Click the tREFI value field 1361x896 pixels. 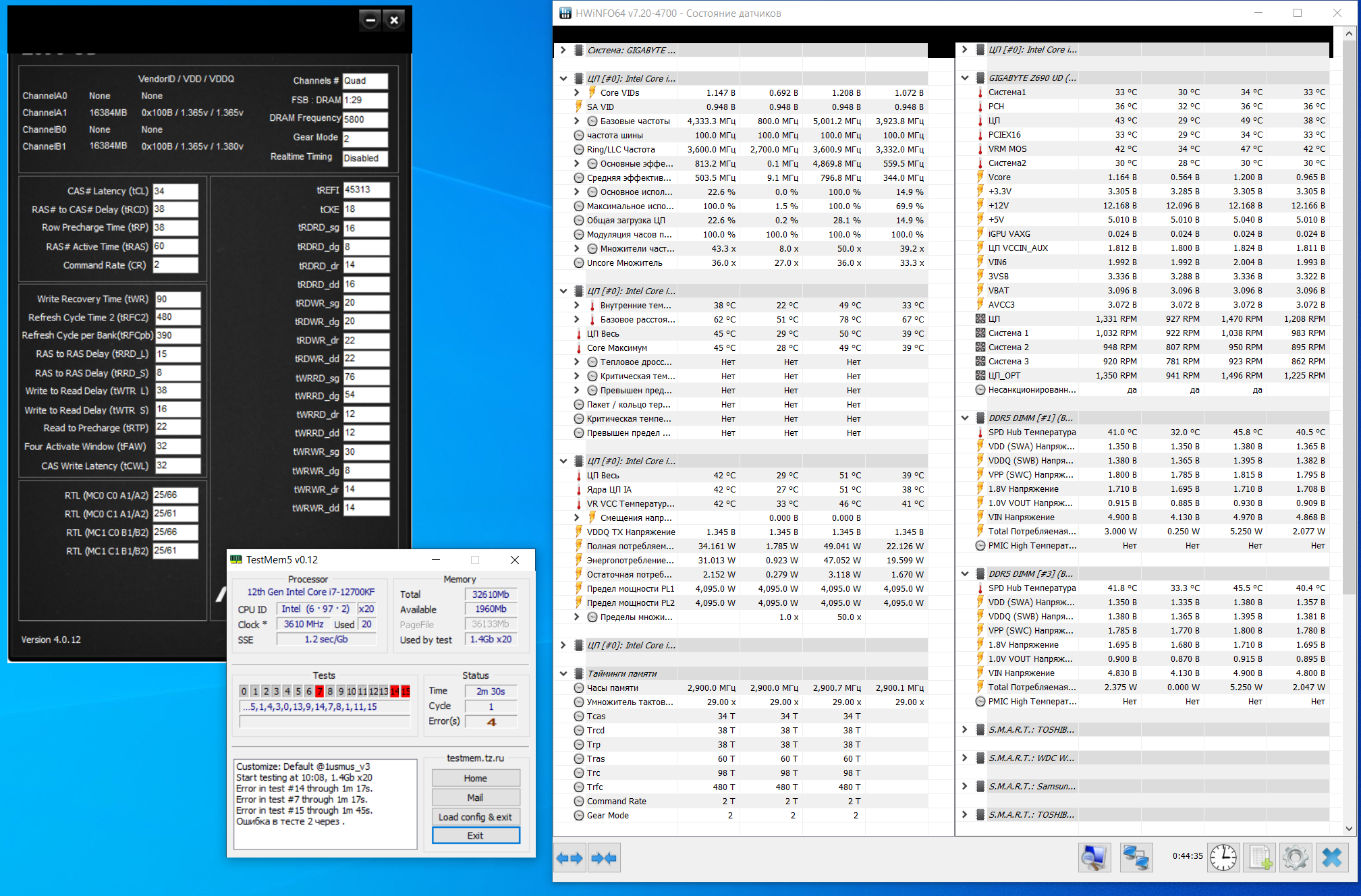tap(366, 190)
